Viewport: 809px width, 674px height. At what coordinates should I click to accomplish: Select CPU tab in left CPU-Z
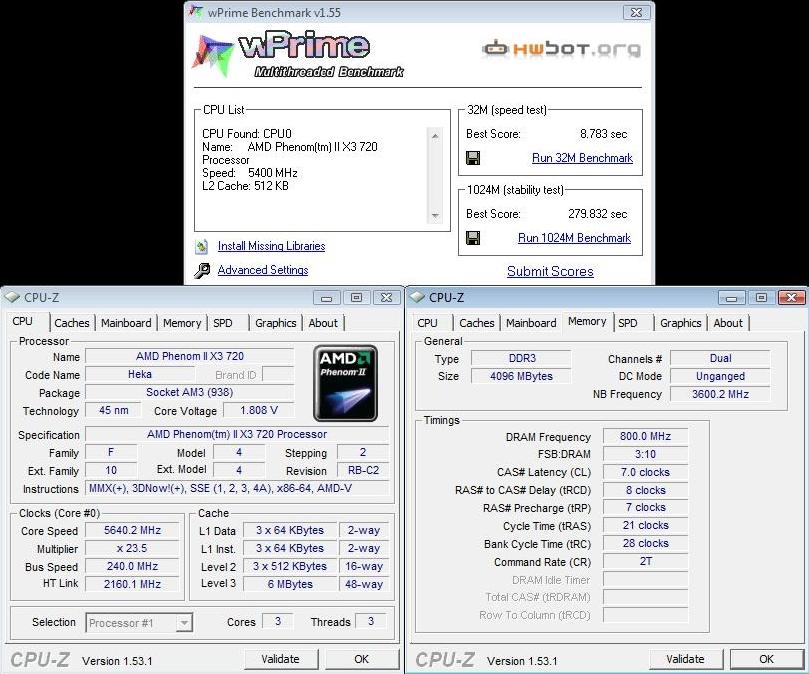point(22,322)
